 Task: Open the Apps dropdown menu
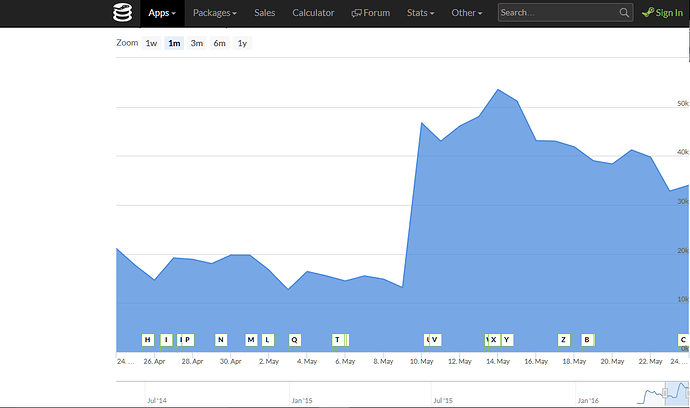pyautogui.click(x=161, y=13)
